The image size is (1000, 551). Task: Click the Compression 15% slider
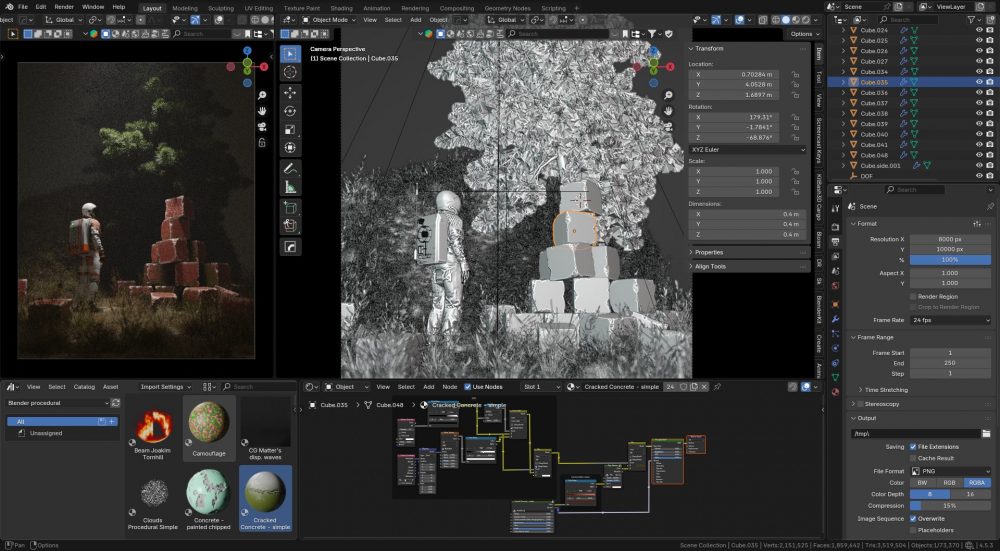pyautogui.click(x=950, y=506)
